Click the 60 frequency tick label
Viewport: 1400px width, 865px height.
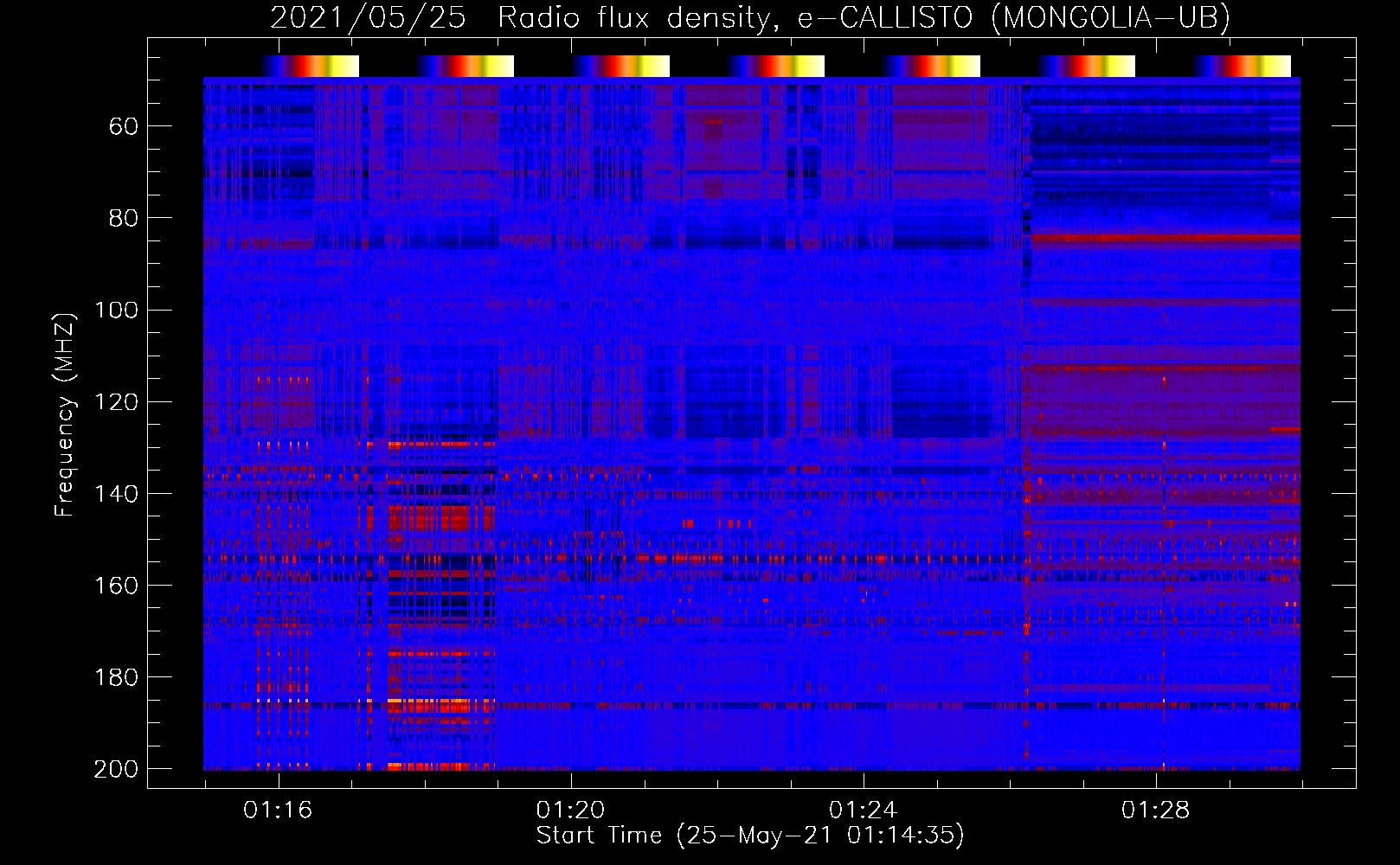pyautogui.click(x=123, y=126)
